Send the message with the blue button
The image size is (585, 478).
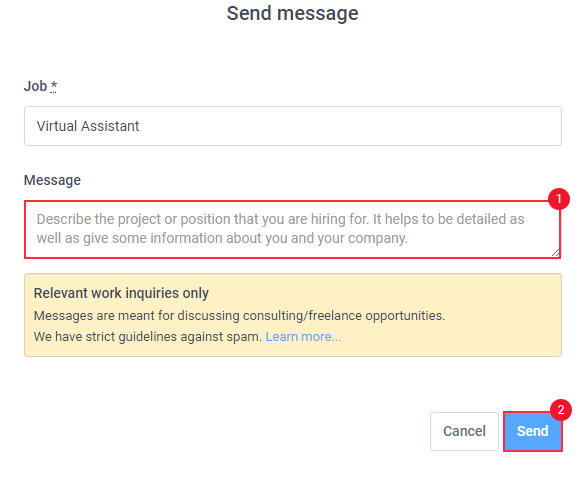[532, 431]
